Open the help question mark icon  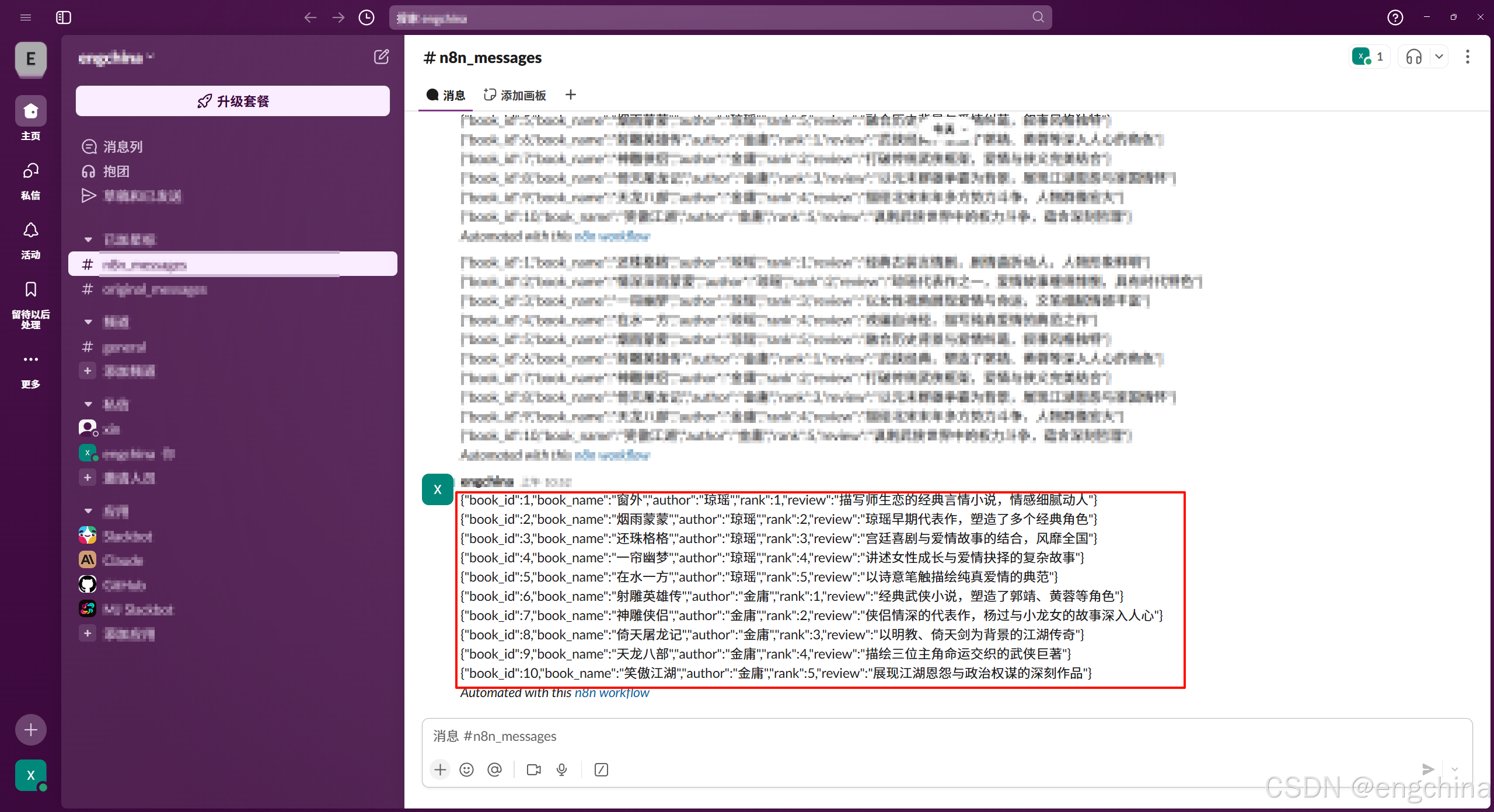click(x=1395, y=17)
